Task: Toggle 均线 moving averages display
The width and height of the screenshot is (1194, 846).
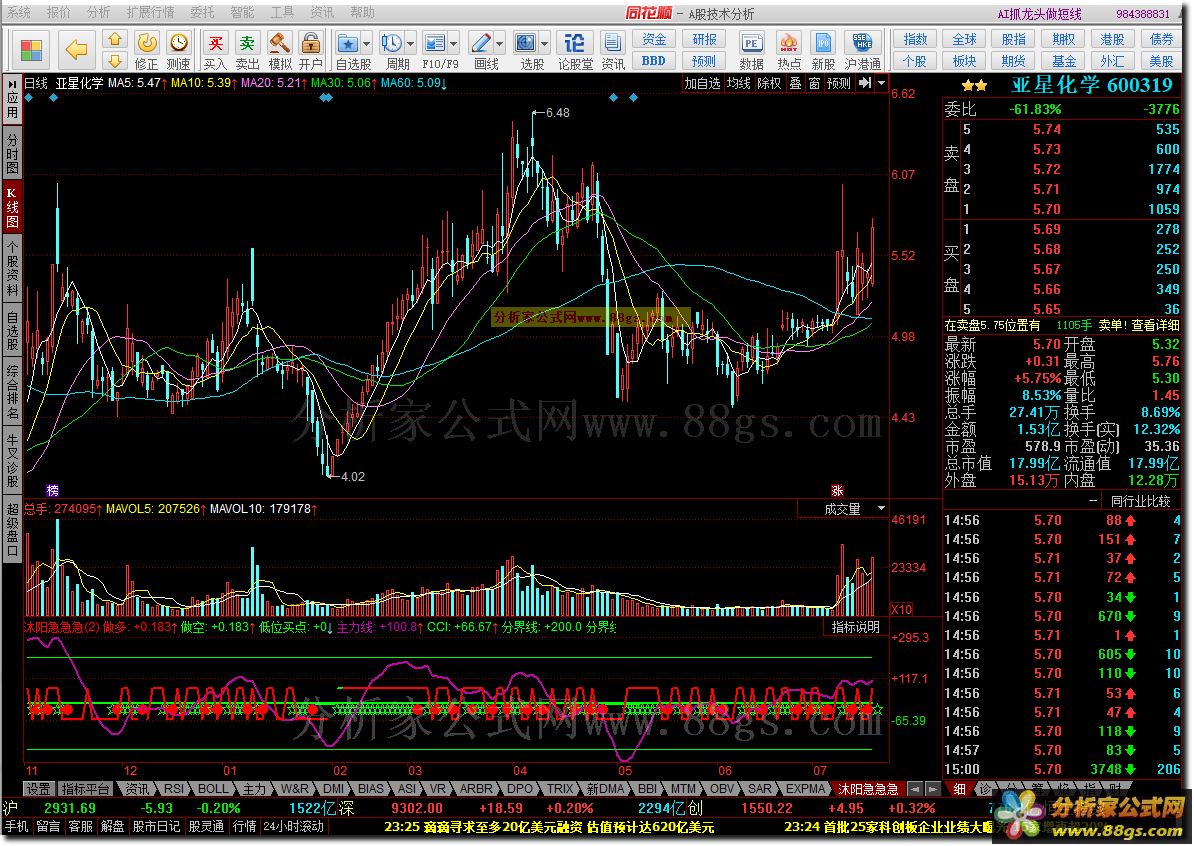Action: pos(739,83)
